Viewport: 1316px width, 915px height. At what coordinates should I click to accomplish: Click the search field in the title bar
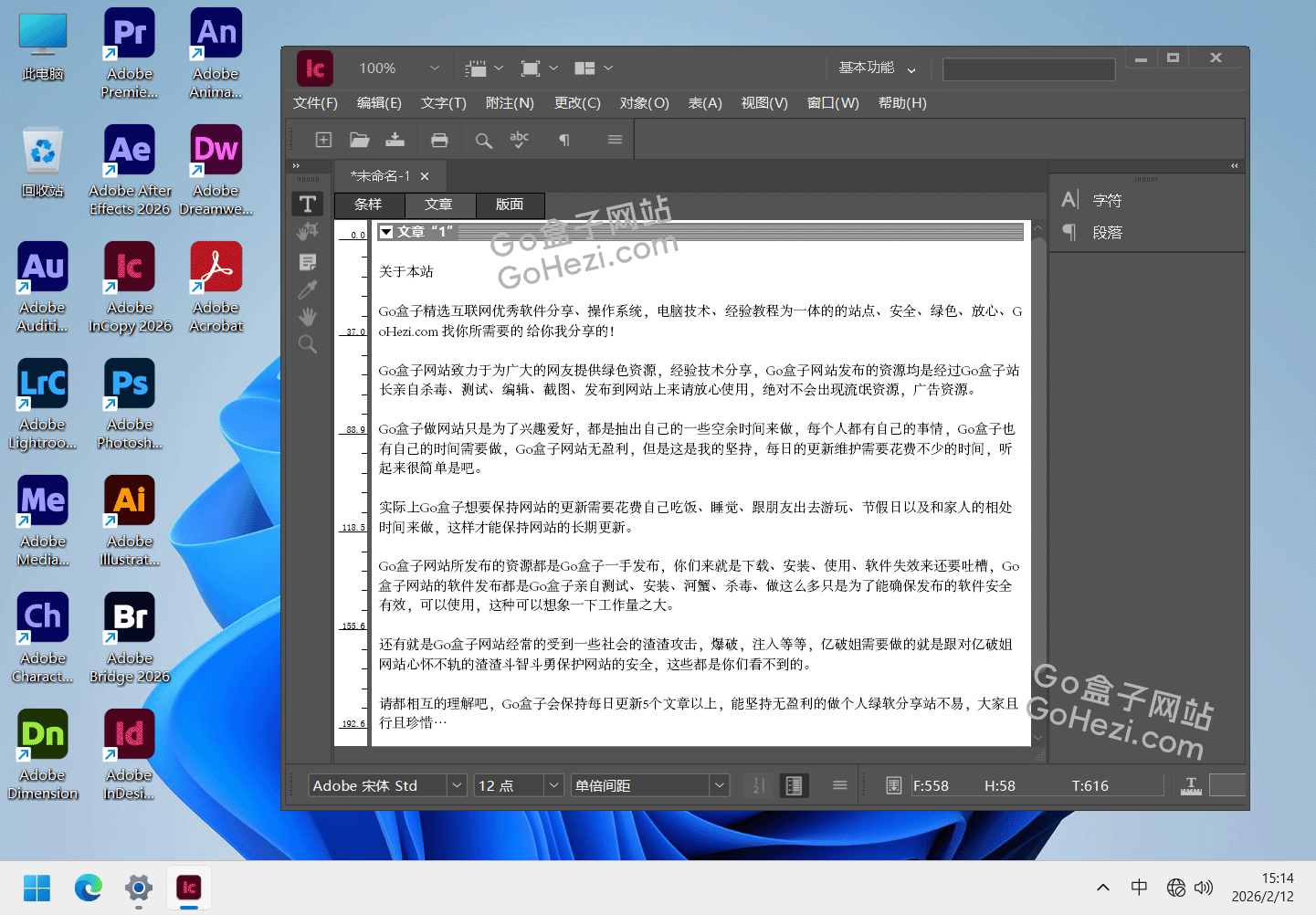pyautogui.click(x=1028, y=69)
